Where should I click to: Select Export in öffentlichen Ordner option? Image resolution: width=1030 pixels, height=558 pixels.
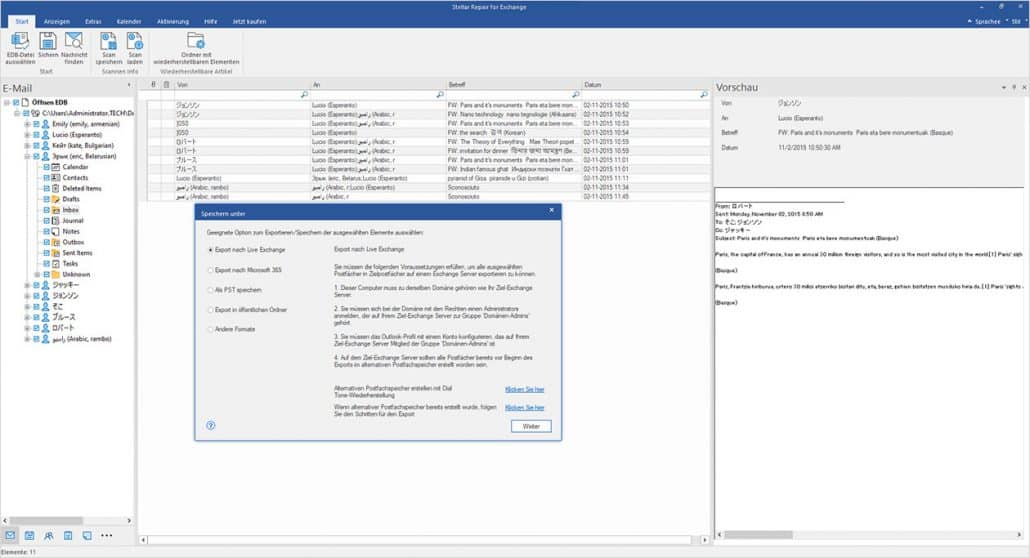click(x=209, y=311)
